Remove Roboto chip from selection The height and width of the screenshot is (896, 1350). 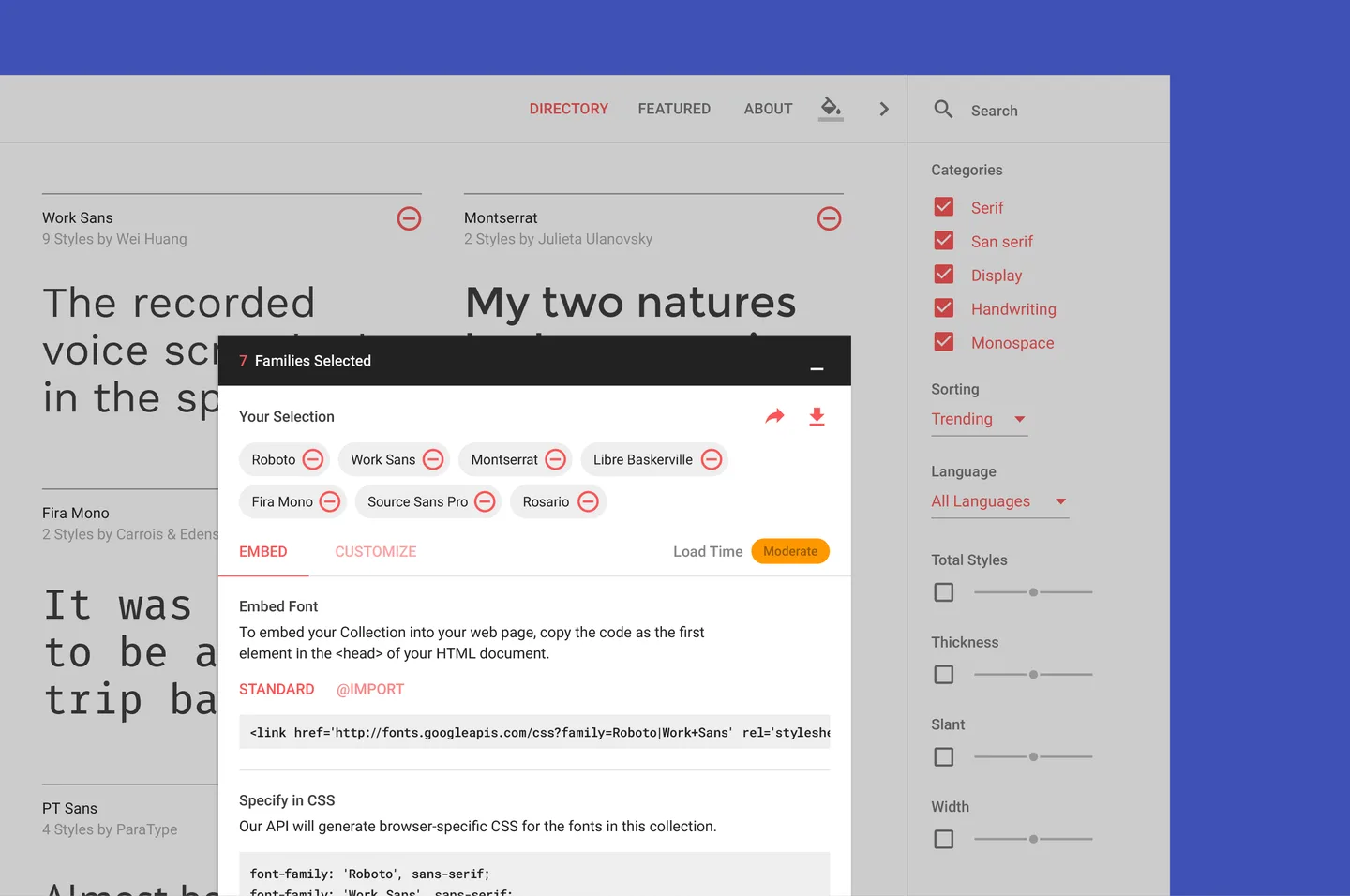(313, 459)
